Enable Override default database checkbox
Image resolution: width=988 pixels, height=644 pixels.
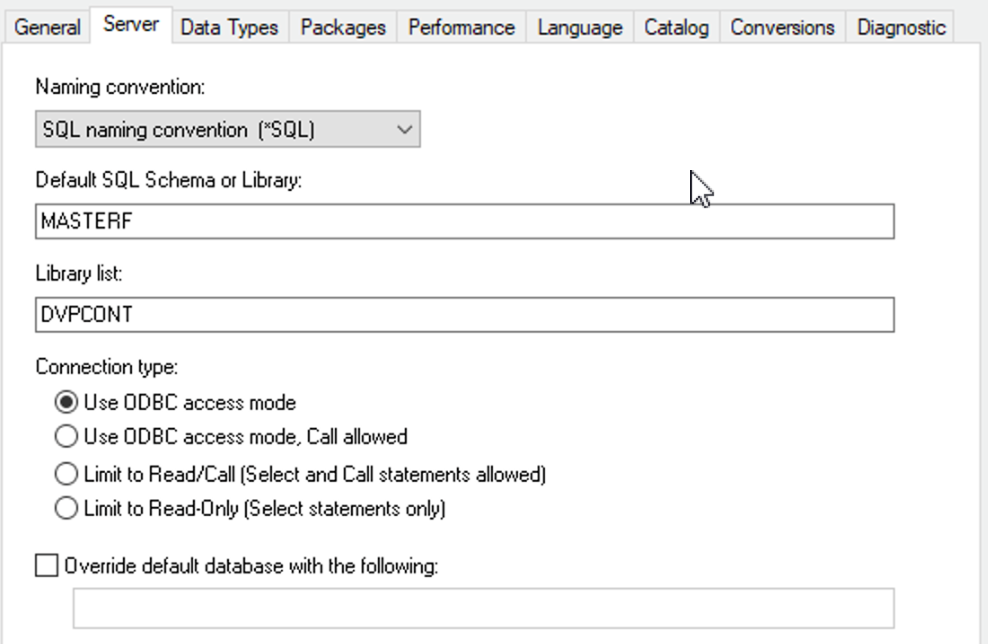pos(47,566)
